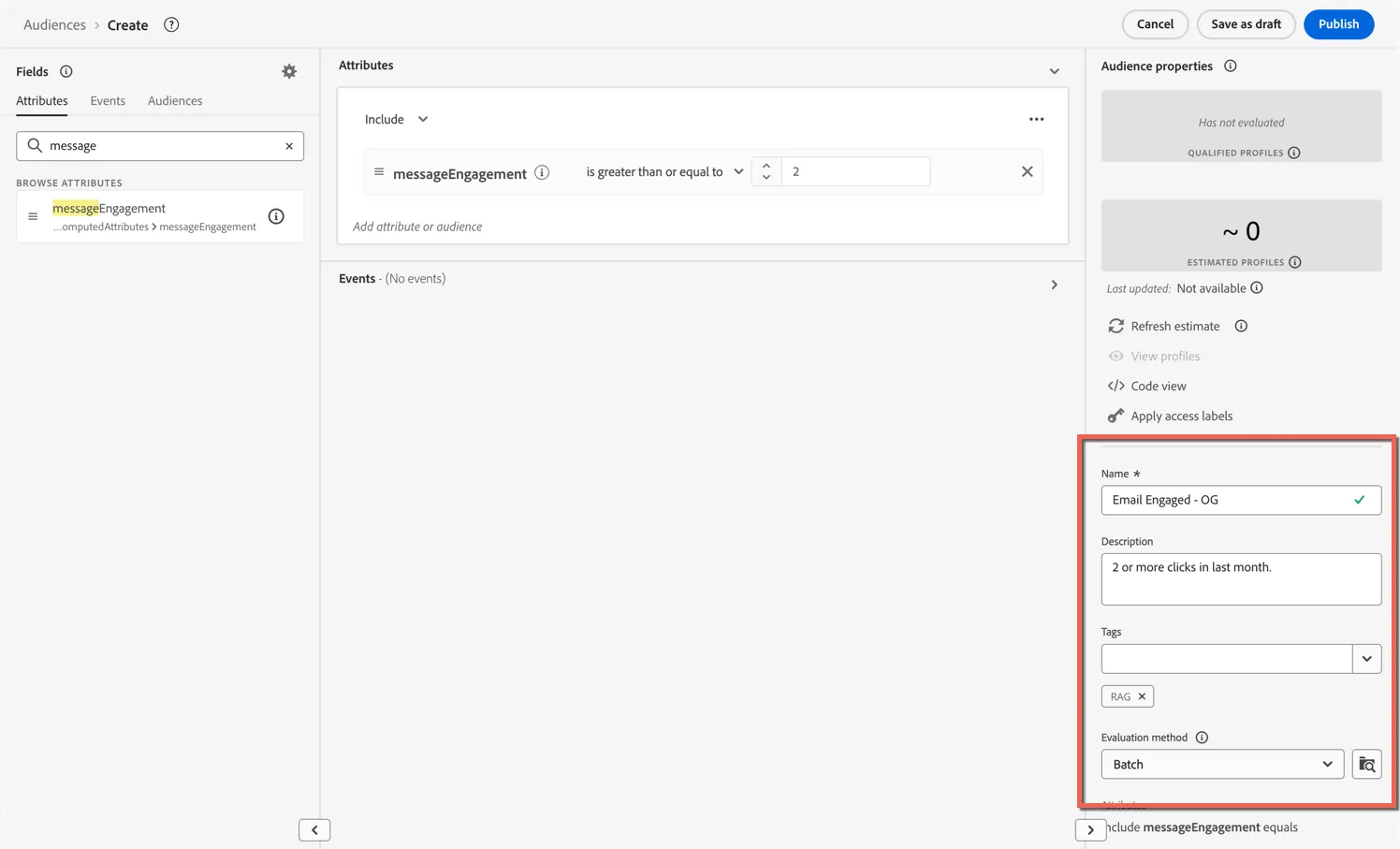Remove the messageEngagement rule
Viewport: 1400px width, 849px height.
point(1027,171)
